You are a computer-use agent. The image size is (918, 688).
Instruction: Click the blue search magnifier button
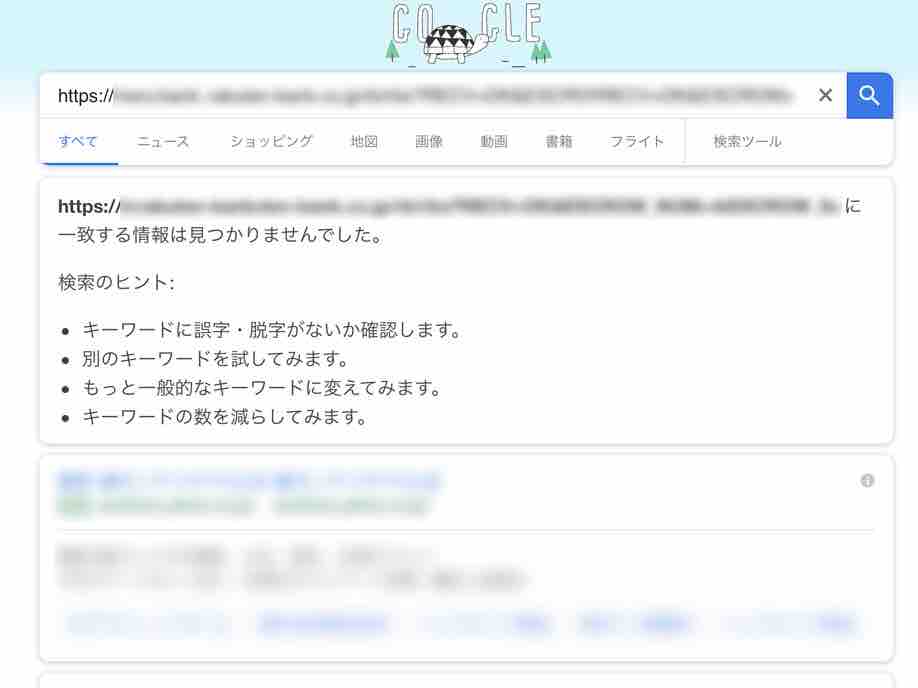[x=869, y=95]
